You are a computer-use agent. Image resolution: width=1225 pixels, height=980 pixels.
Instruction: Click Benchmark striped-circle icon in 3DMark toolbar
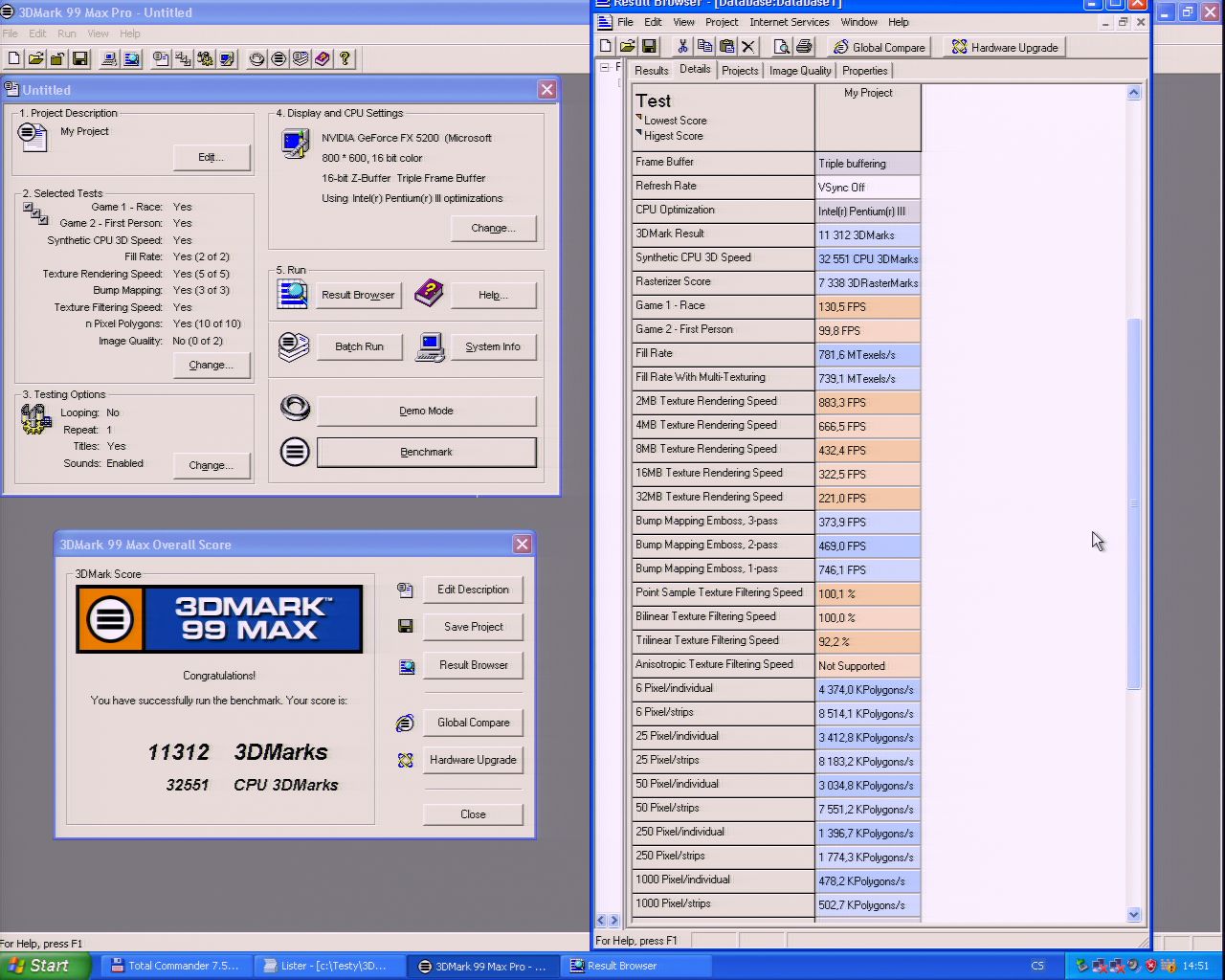pyautogui.click(x=278, y=59)
